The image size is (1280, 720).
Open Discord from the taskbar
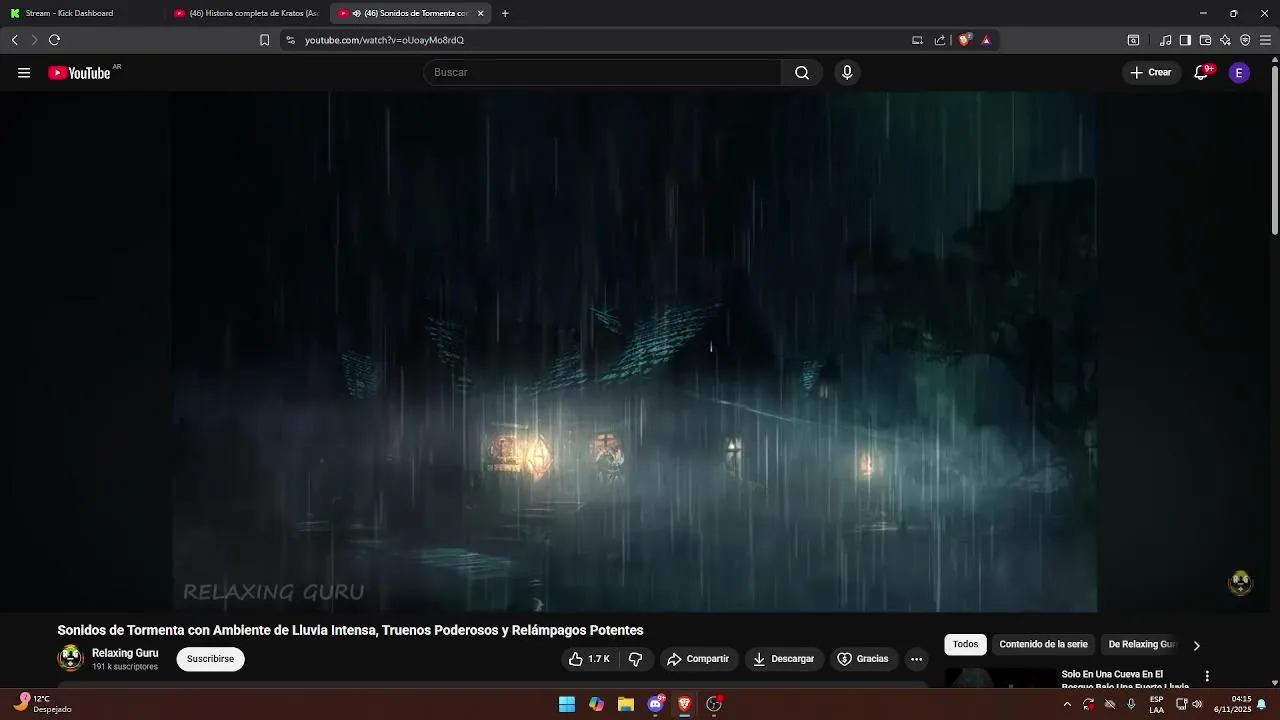pyautogui.click(x=656, y=704)
